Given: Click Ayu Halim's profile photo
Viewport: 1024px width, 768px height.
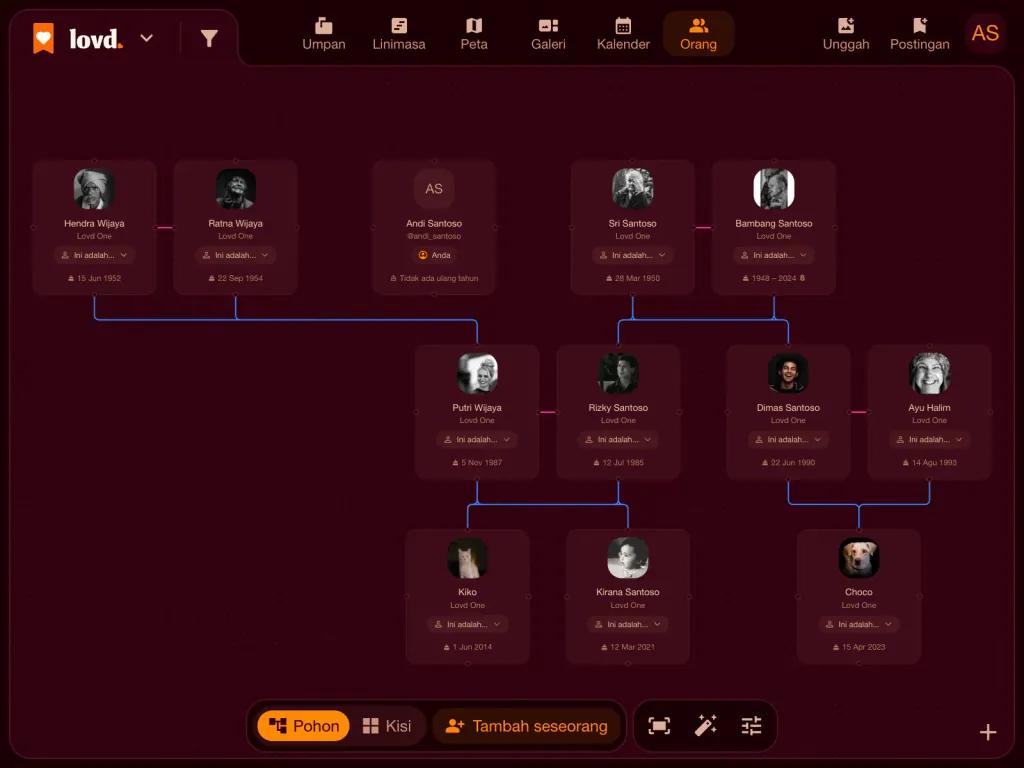Looking at the screenshot, I should coord(929,374).
